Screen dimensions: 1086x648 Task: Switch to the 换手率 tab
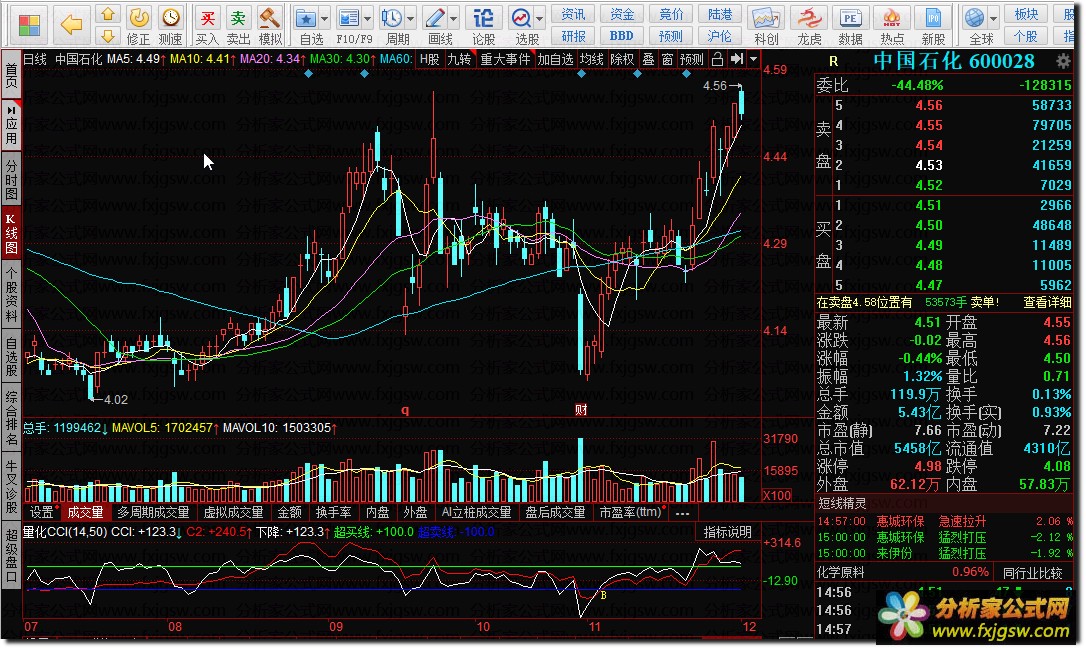333,513
